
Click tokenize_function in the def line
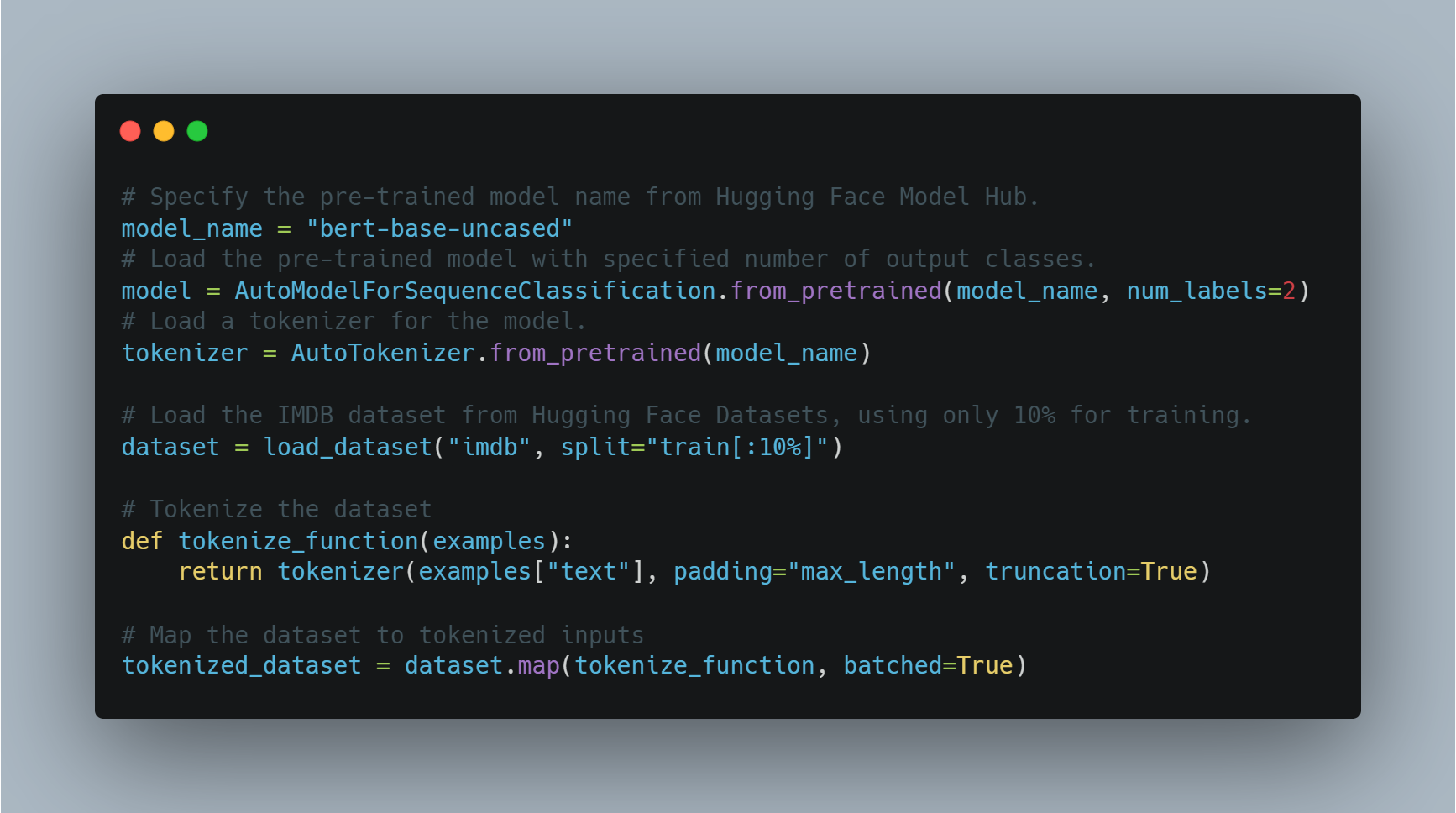tap(298, 541)
